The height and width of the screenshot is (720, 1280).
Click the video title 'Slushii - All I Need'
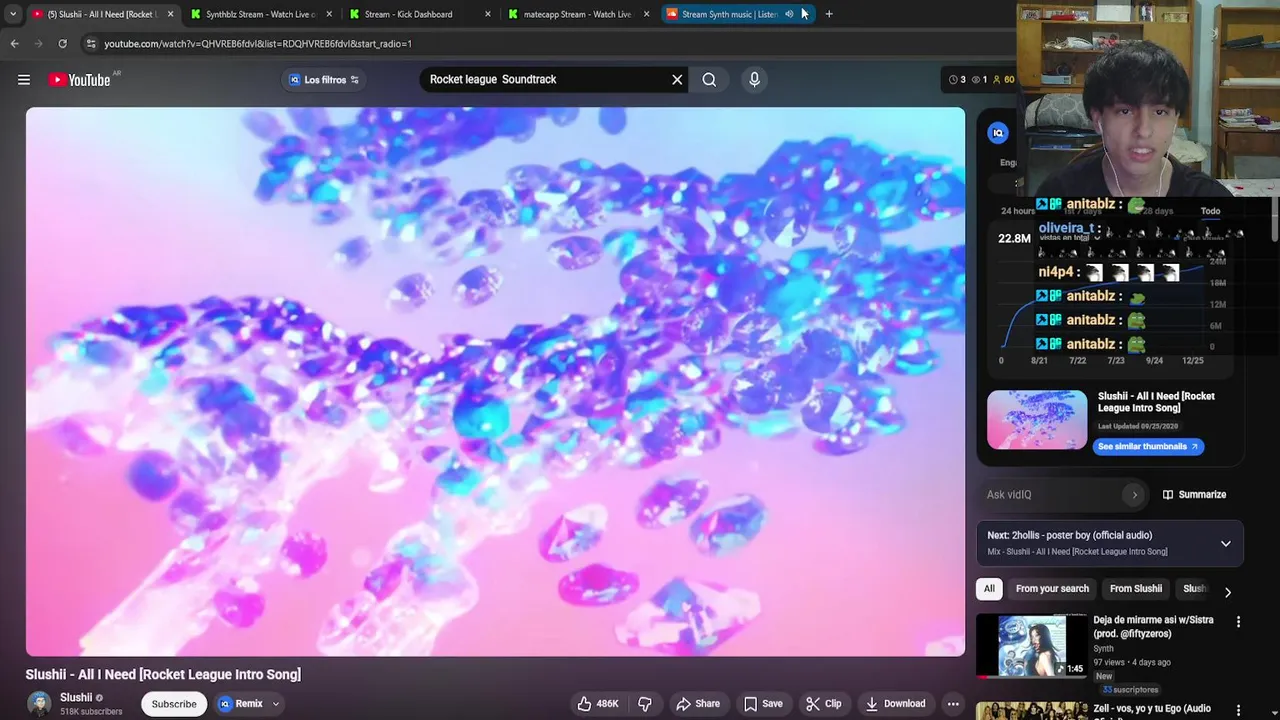point(163,675)
